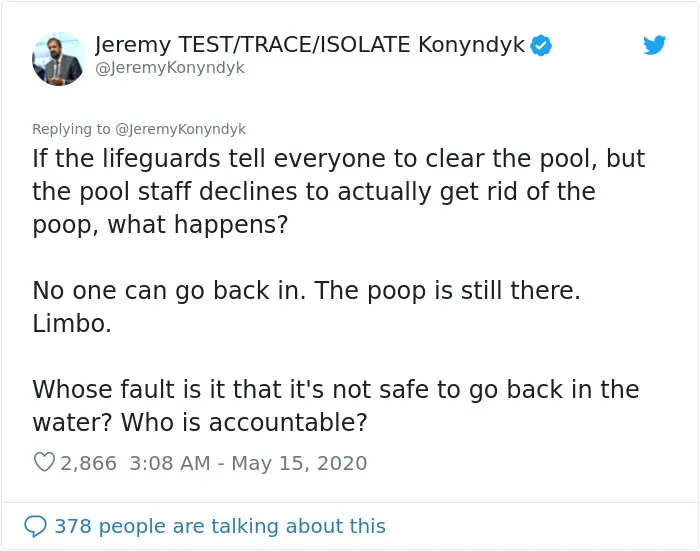Click the "Replying to" label text

[x=71, y=129]
